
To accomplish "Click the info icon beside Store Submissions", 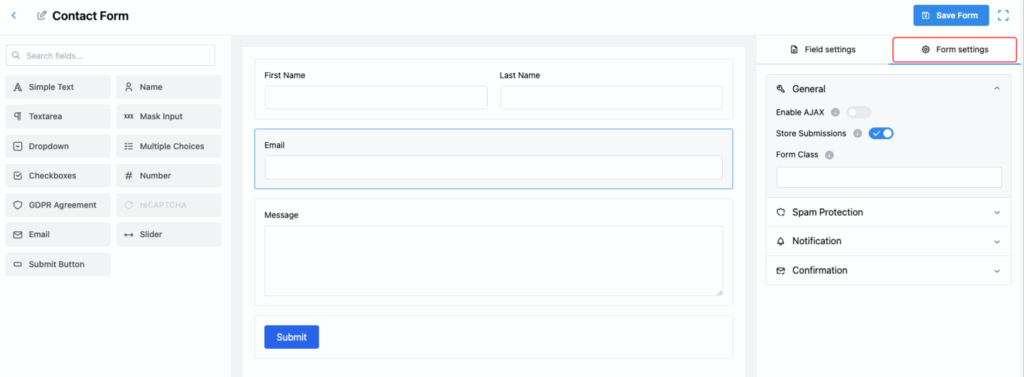I will click(857, 133).
